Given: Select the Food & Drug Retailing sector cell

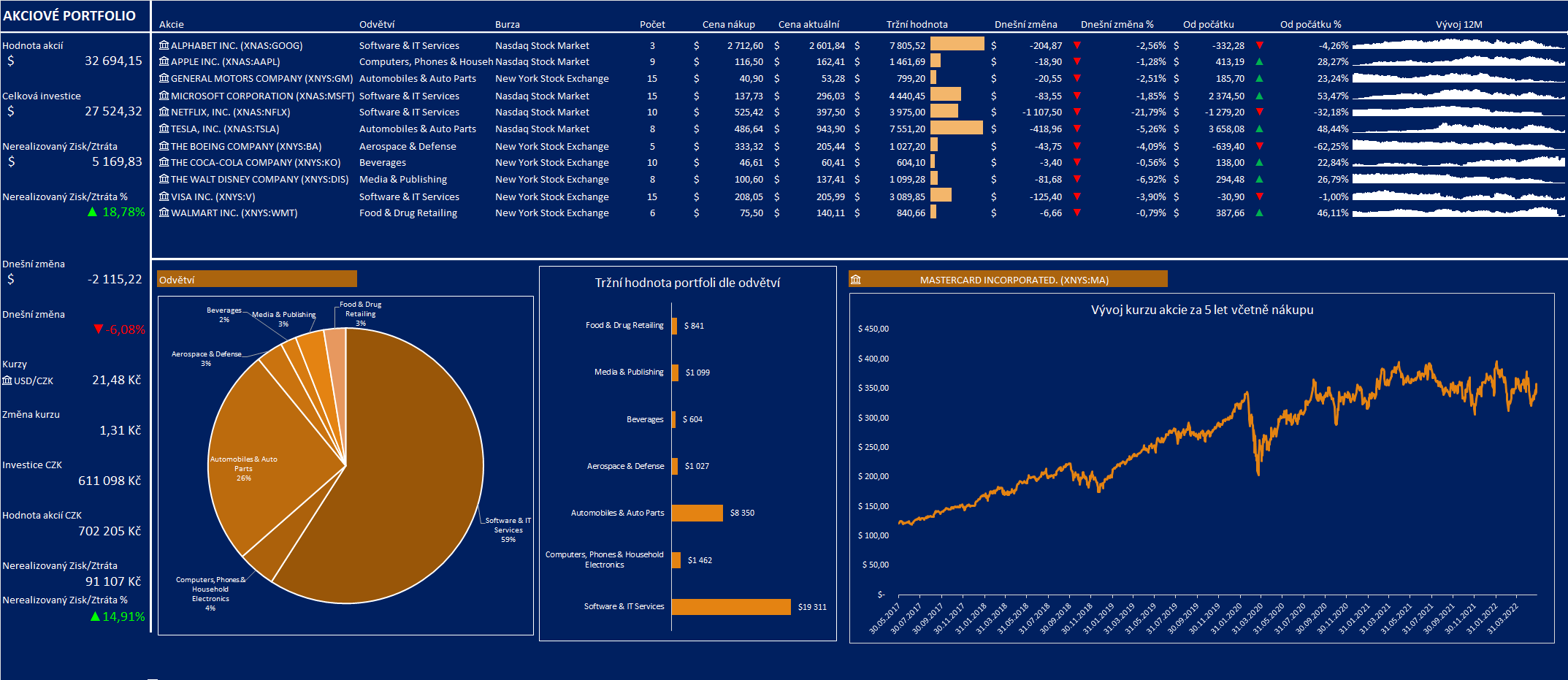Looking at the screenshot, I should click(408, 213).
